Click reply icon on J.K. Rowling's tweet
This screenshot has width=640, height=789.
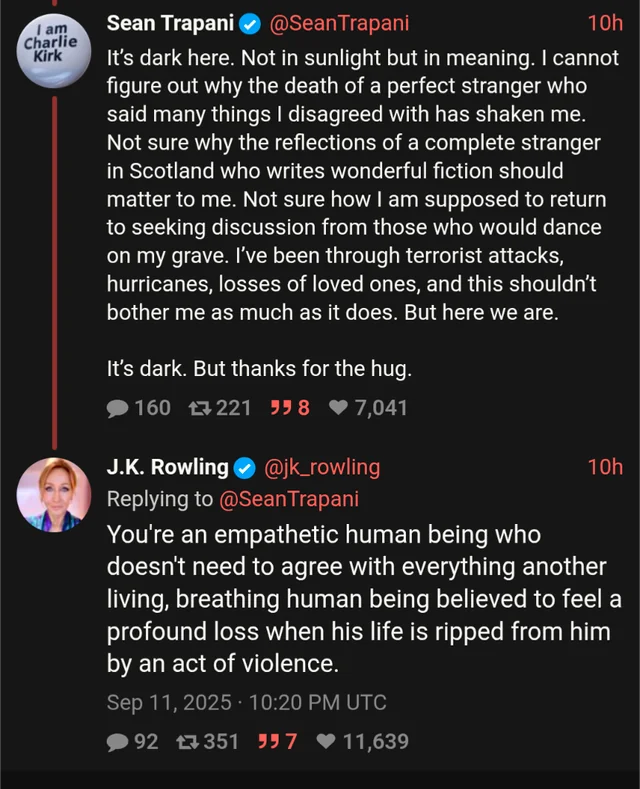(118, 742)
